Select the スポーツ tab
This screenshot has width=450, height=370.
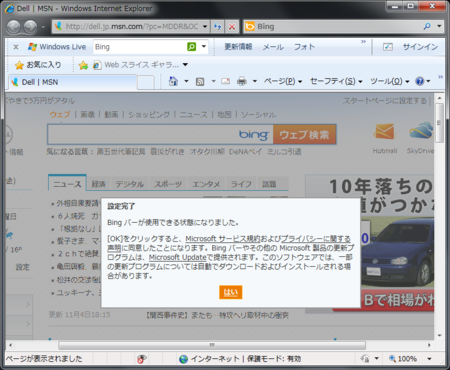[x=168, y=184]
